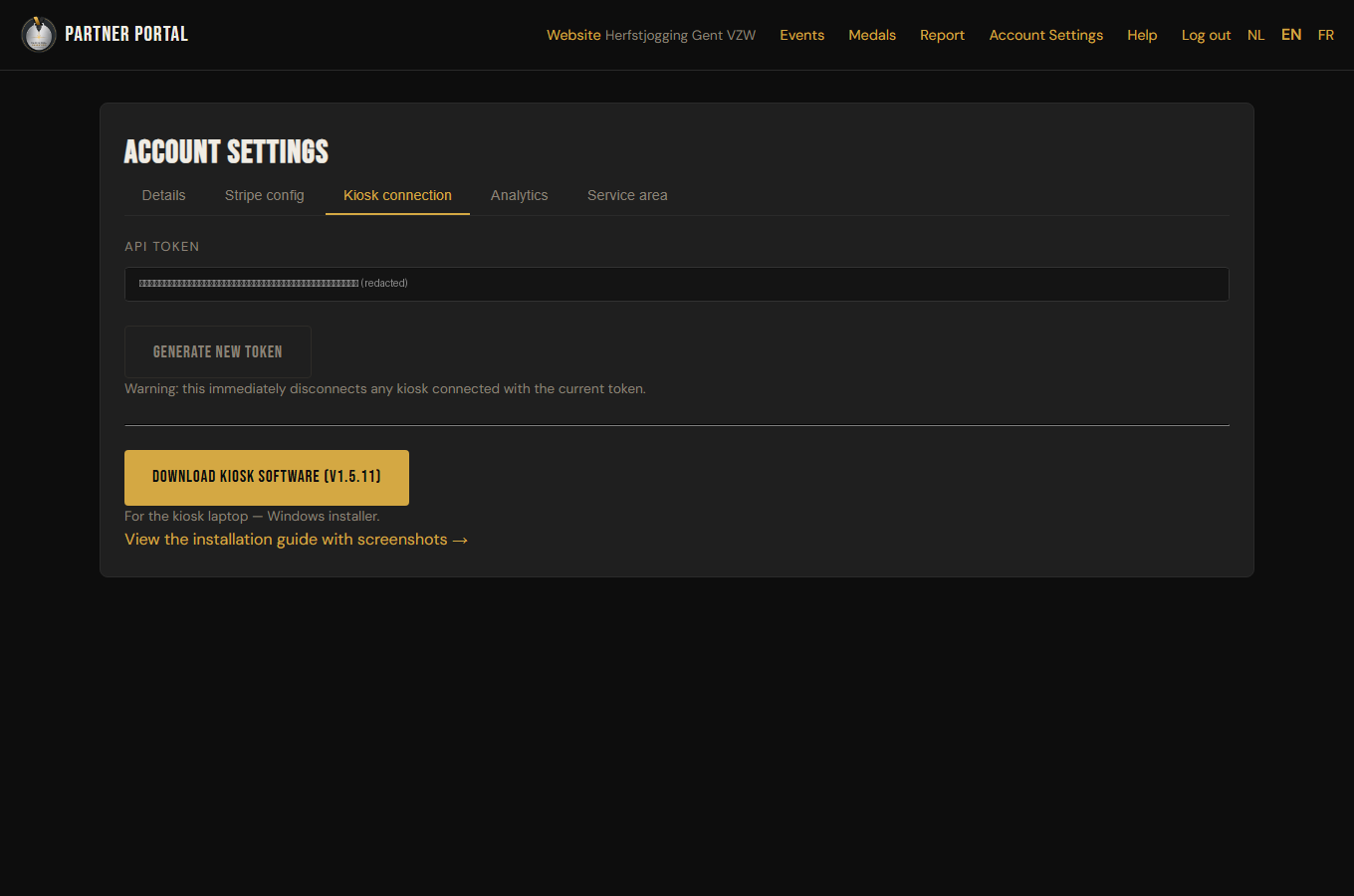Click the Account Settings page heading
This screenshot has width=1354, height=896.
(x=226, y=151)
